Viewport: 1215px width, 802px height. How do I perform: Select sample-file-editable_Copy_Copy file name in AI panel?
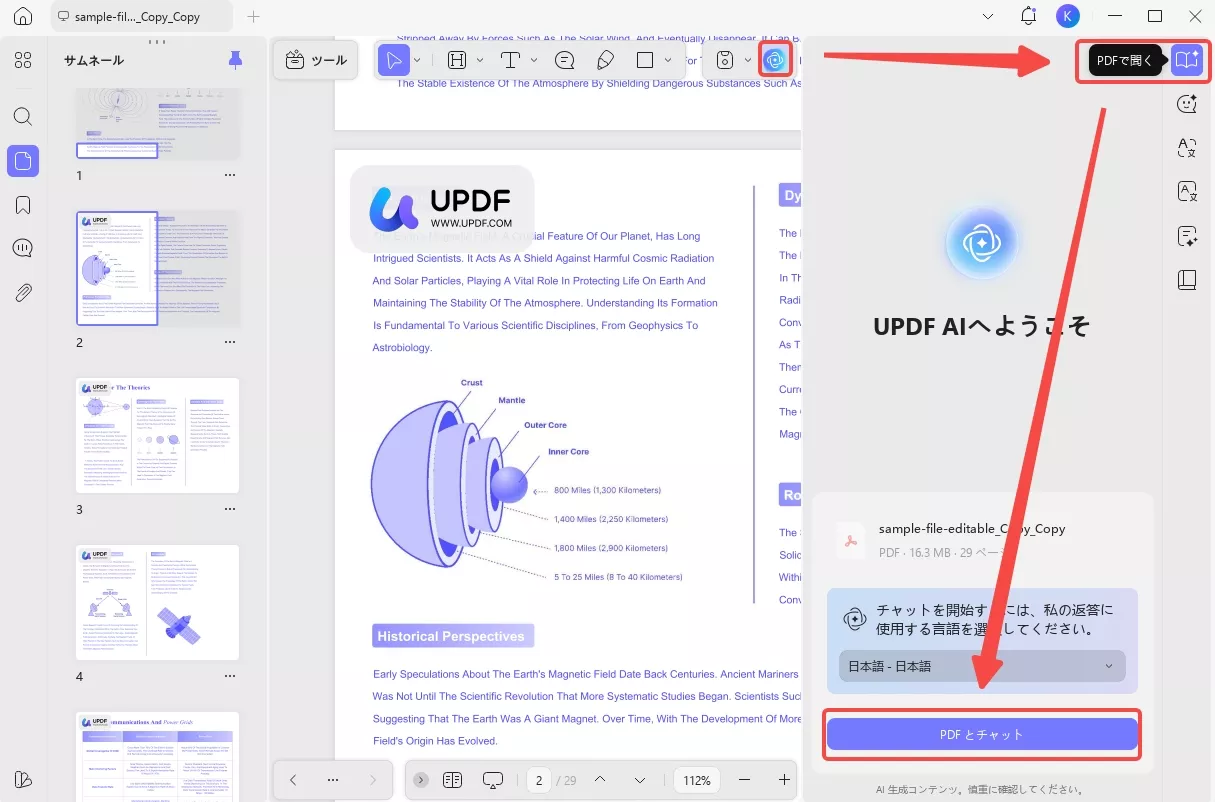(x=972, y=529)
